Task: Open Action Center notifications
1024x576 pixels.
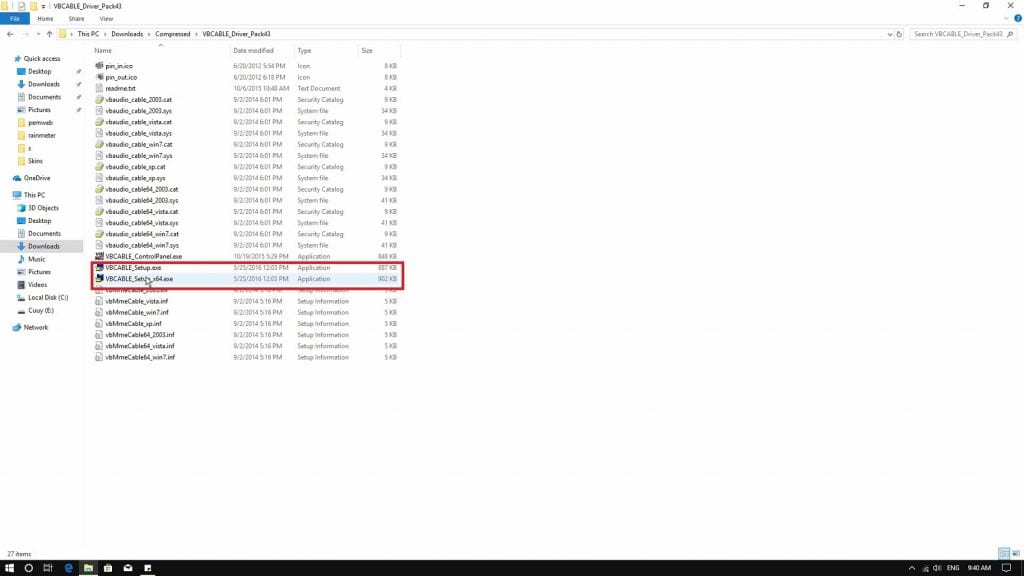Action: [1006, 568]
